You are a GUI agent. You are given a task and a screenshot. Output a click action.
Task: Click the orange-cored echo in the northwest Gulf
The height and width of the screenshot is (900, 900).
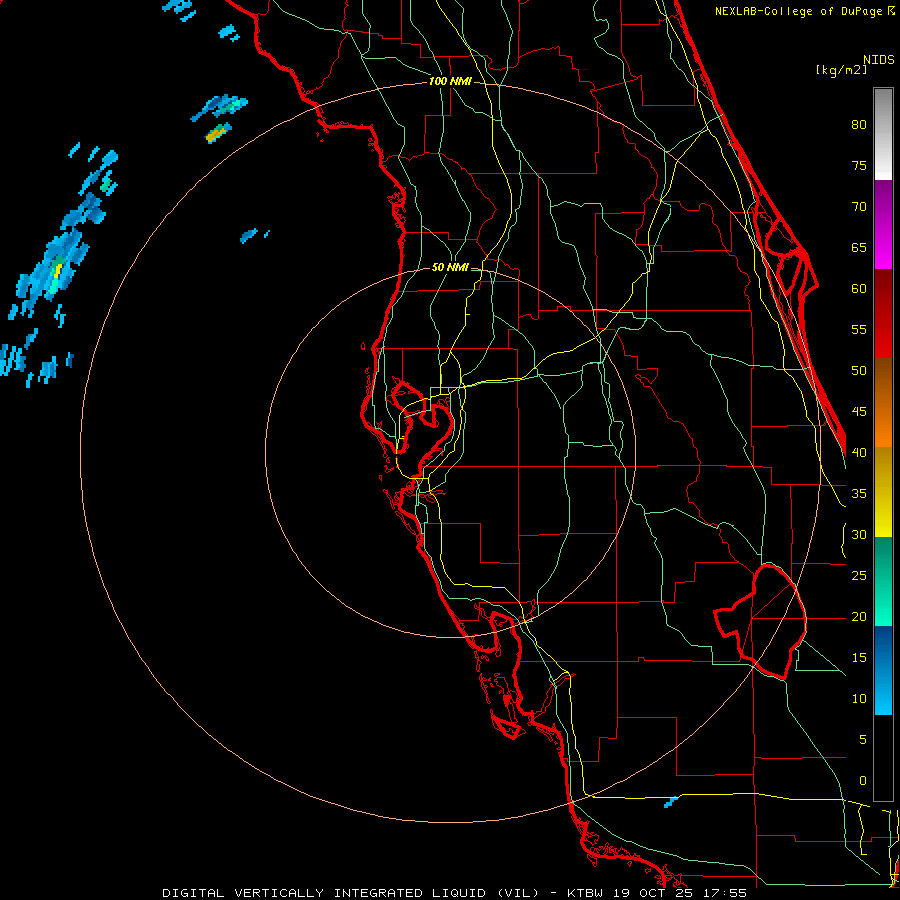218,133
